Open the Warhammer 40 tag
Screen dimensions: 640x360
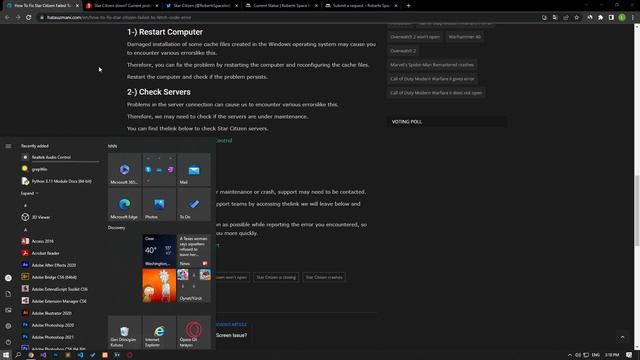tap(464, 37)
